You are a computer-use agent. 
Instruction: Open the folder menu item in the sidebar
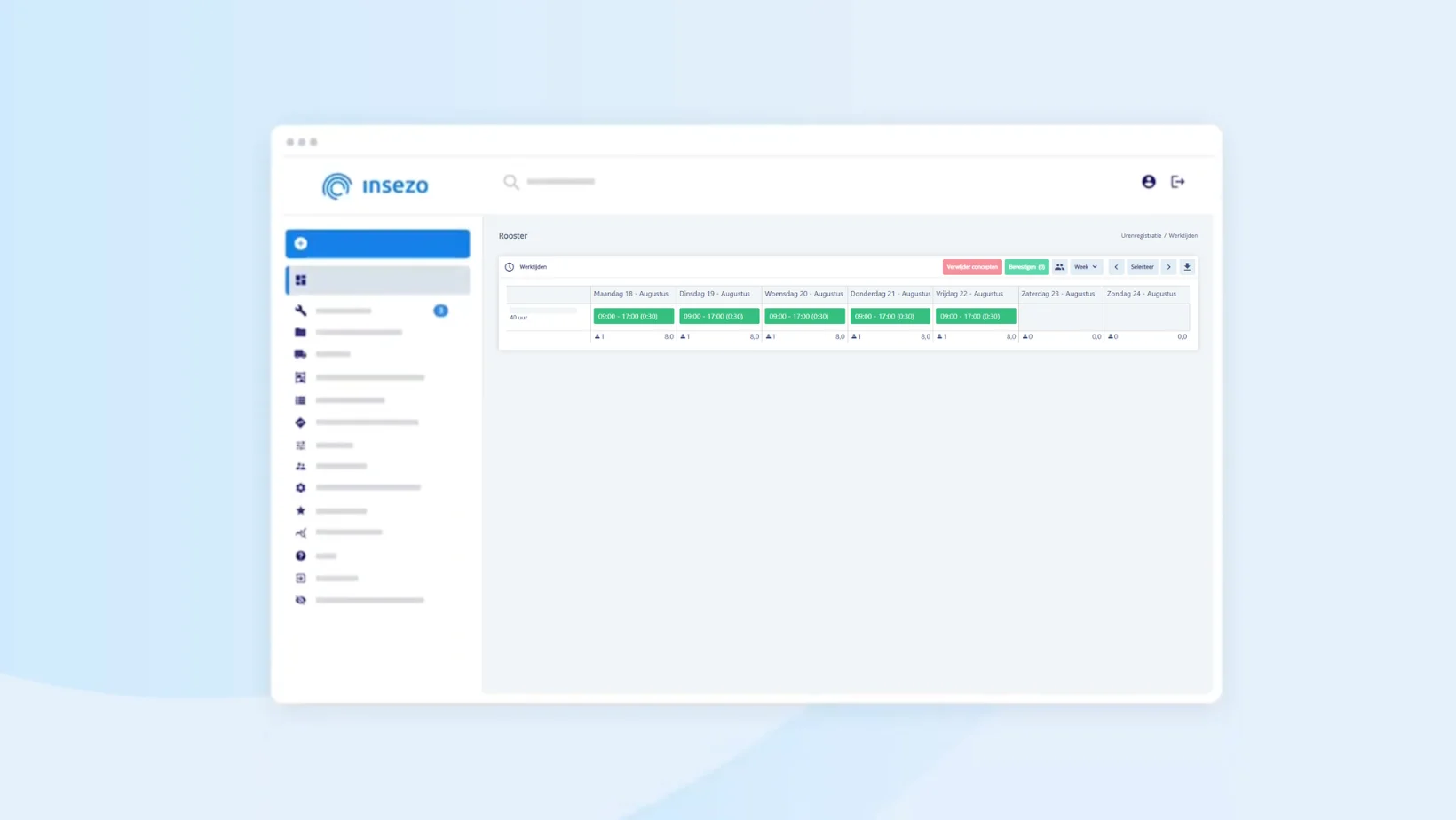pos(301,332)
